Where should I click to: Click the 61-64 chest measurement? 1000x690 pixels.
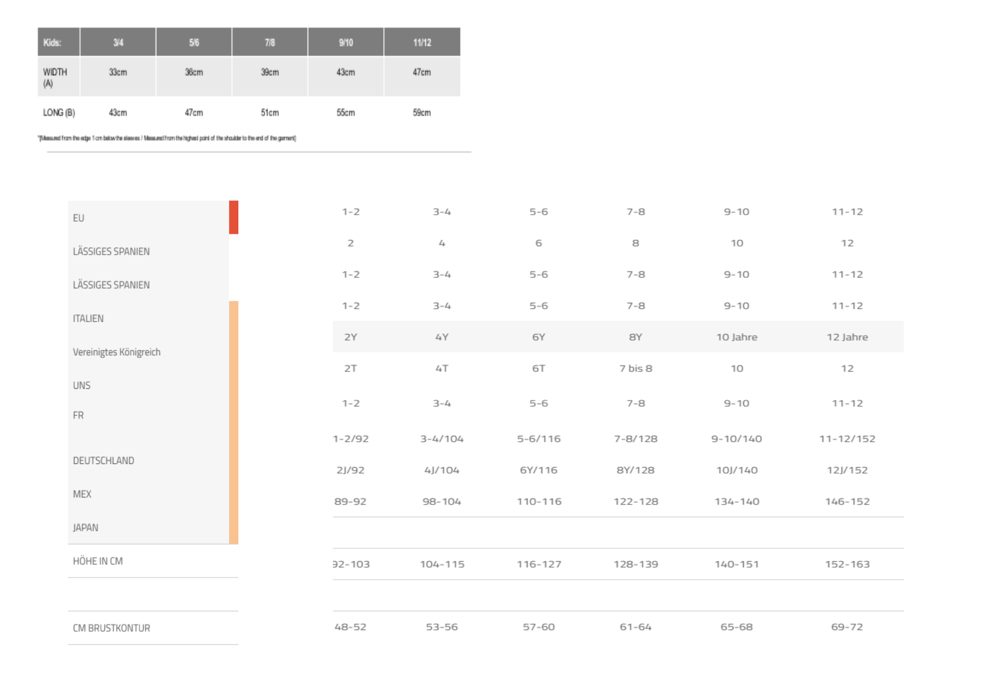[x=636, y=627]
